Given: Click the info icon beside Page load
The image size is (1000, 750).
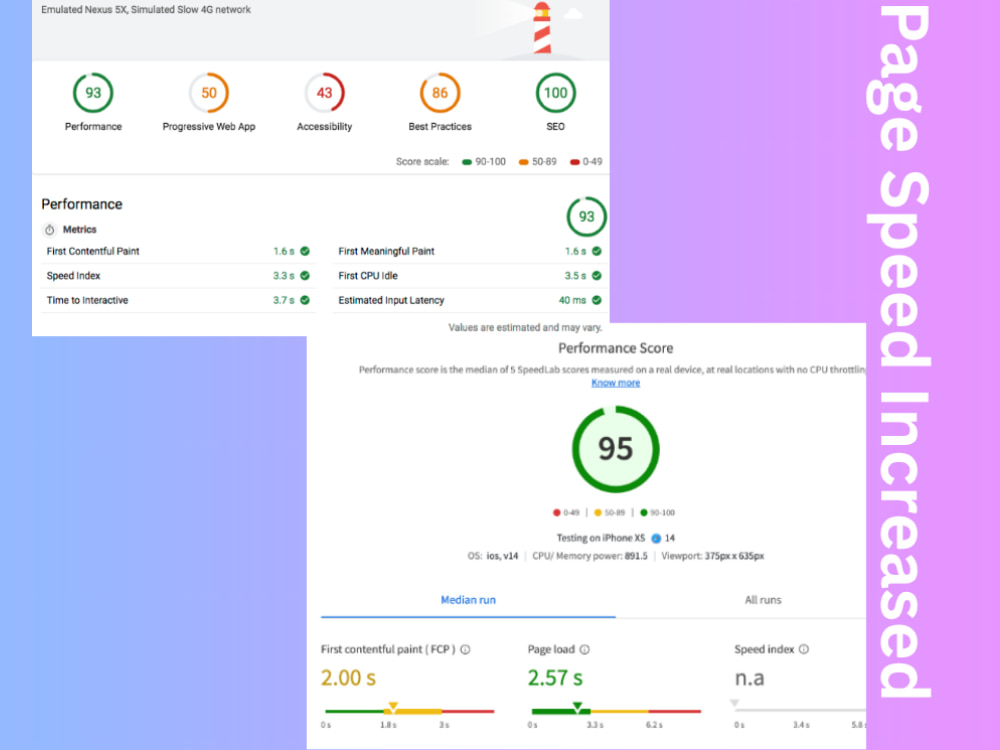Looking at the screenshot, I should pos(584,649).
